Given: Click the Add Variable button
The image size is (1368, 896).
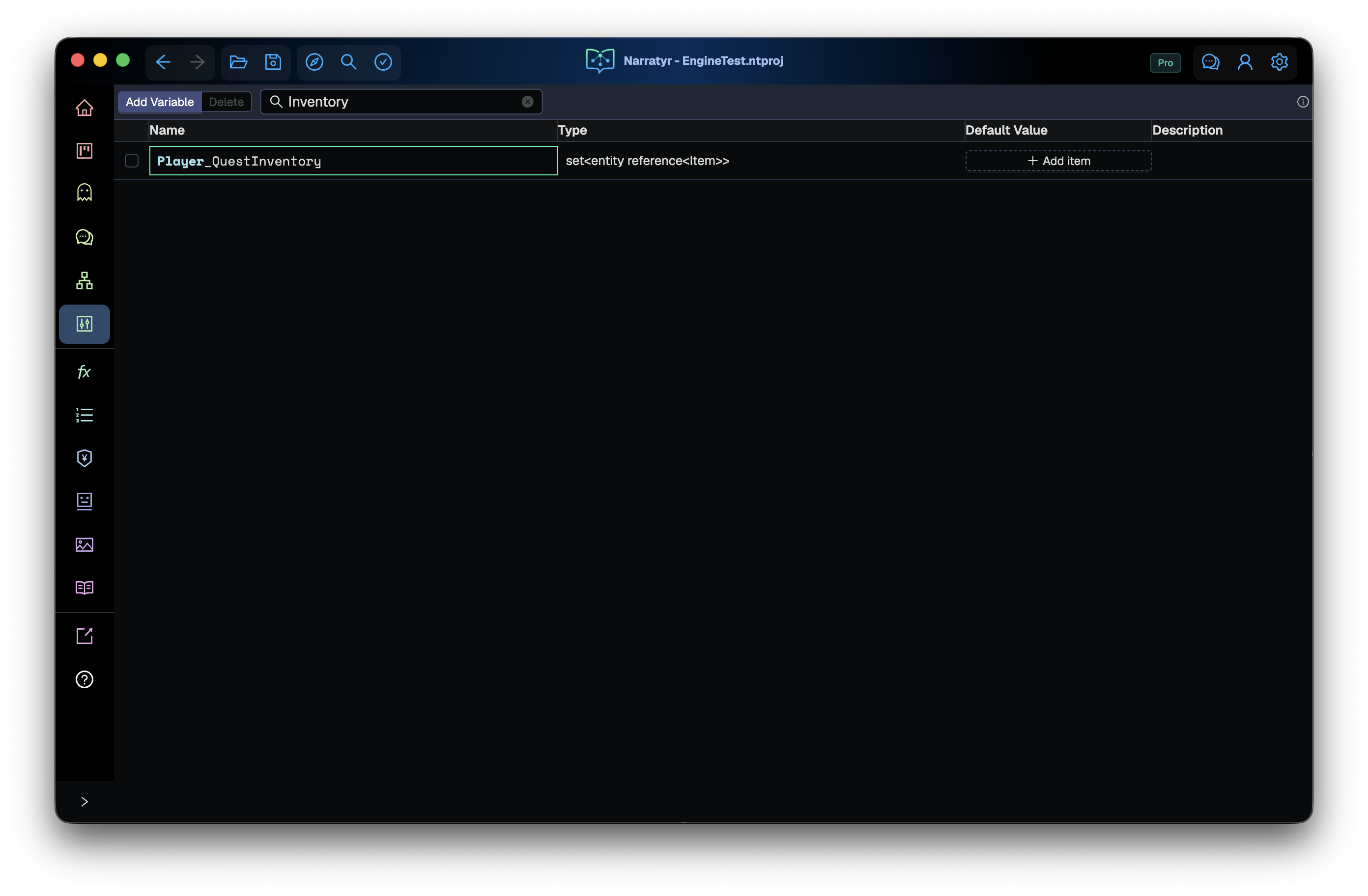Looking at the screenshot, I should click(x=160, y=102).
